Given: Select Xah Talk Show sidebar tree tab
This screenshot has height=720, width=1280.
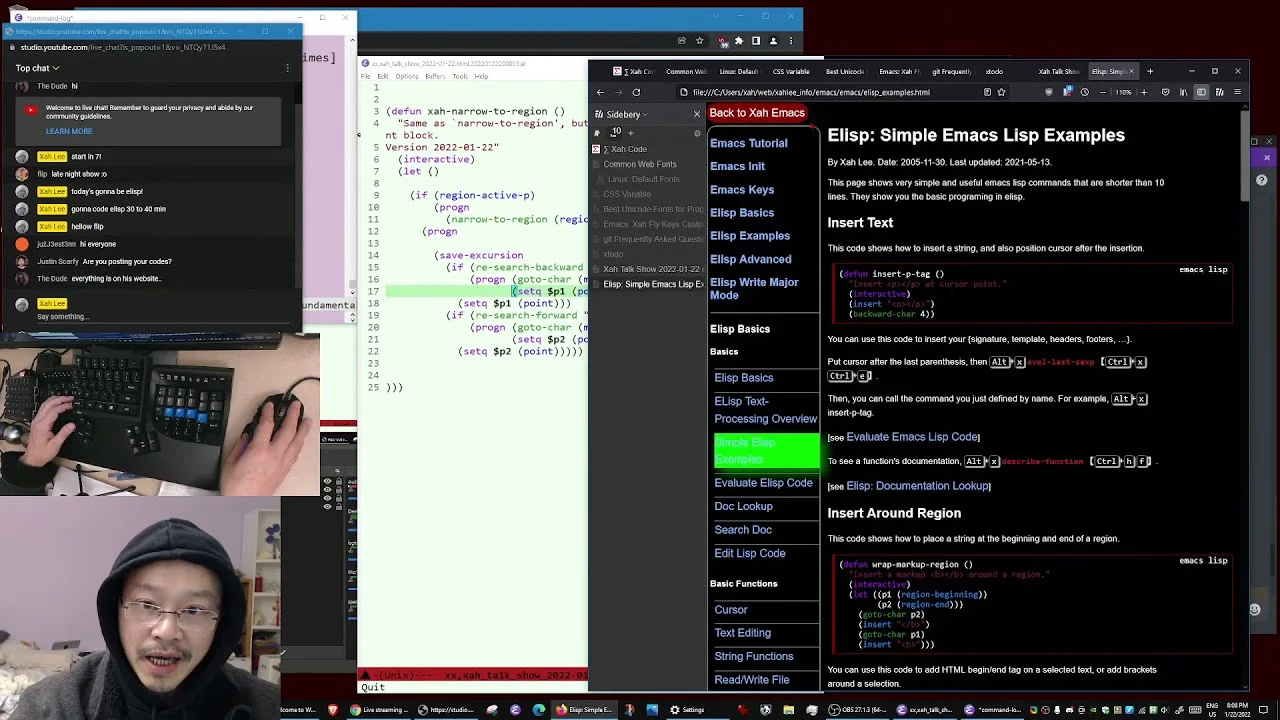Looking at the screenshot, I should (x=651, y=269).
